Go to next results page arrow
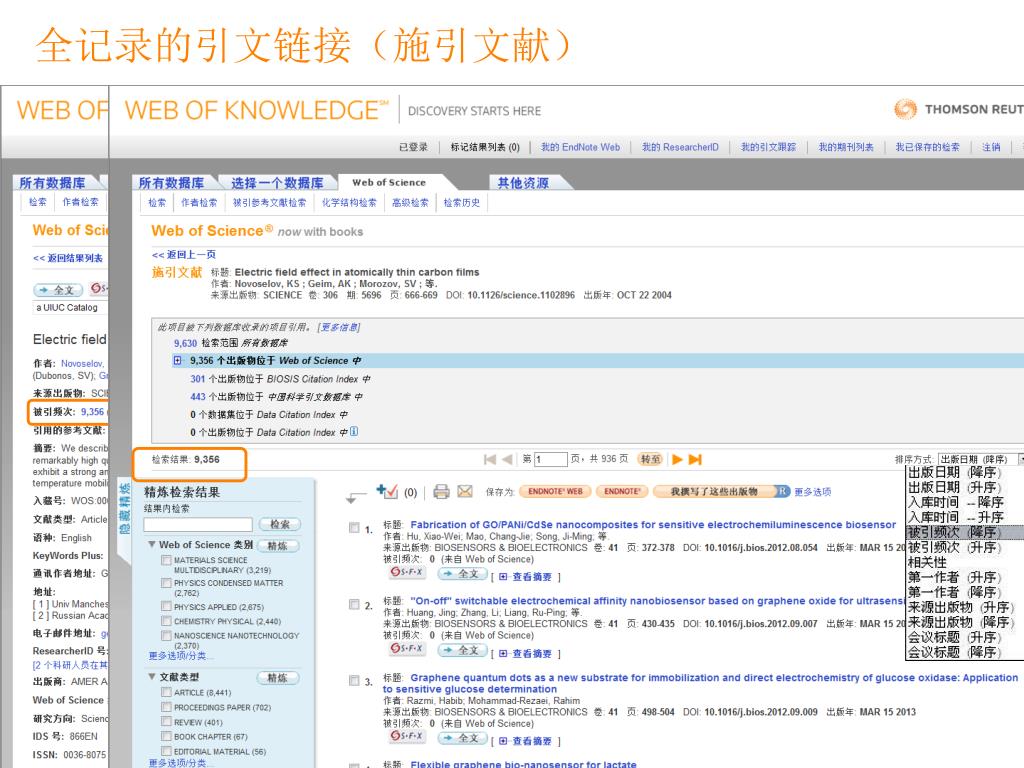Screen dimensions: 1024x768 (x=677, y=460)
